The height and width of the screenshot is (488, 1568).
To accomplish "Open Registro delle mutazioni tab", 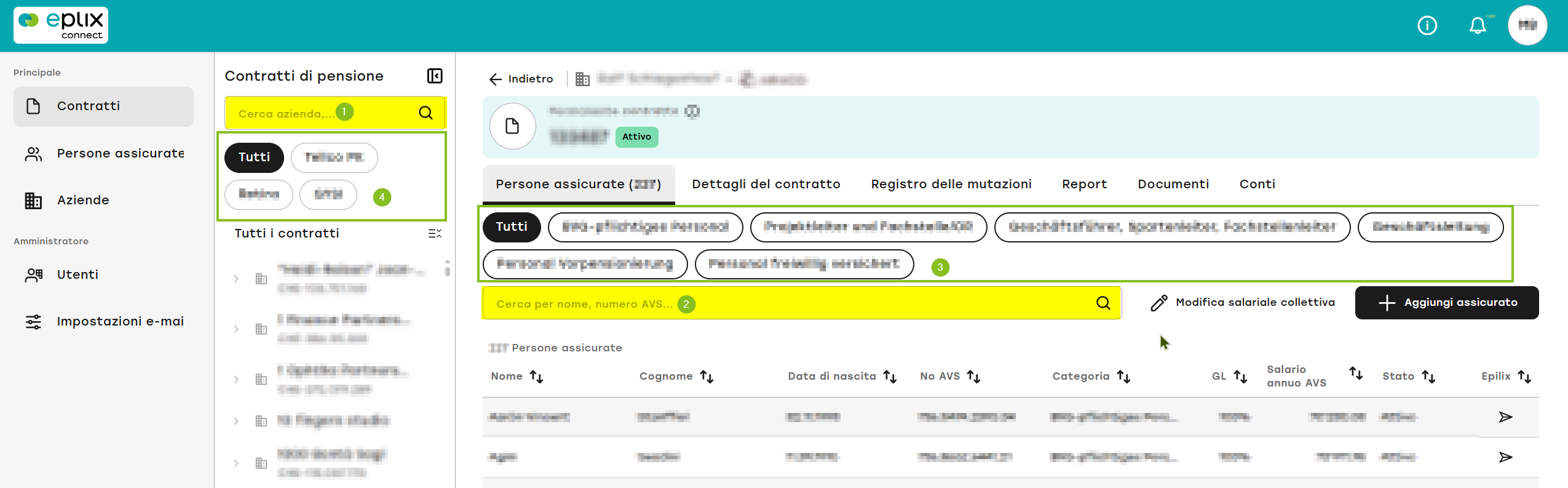I will pos(951,185).
